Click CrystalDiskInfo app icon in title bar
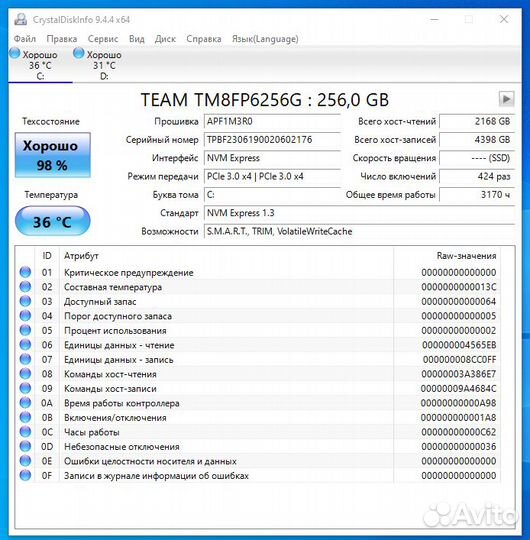The height and width of the screenshot is (540, 530). (x=21, y=19)
